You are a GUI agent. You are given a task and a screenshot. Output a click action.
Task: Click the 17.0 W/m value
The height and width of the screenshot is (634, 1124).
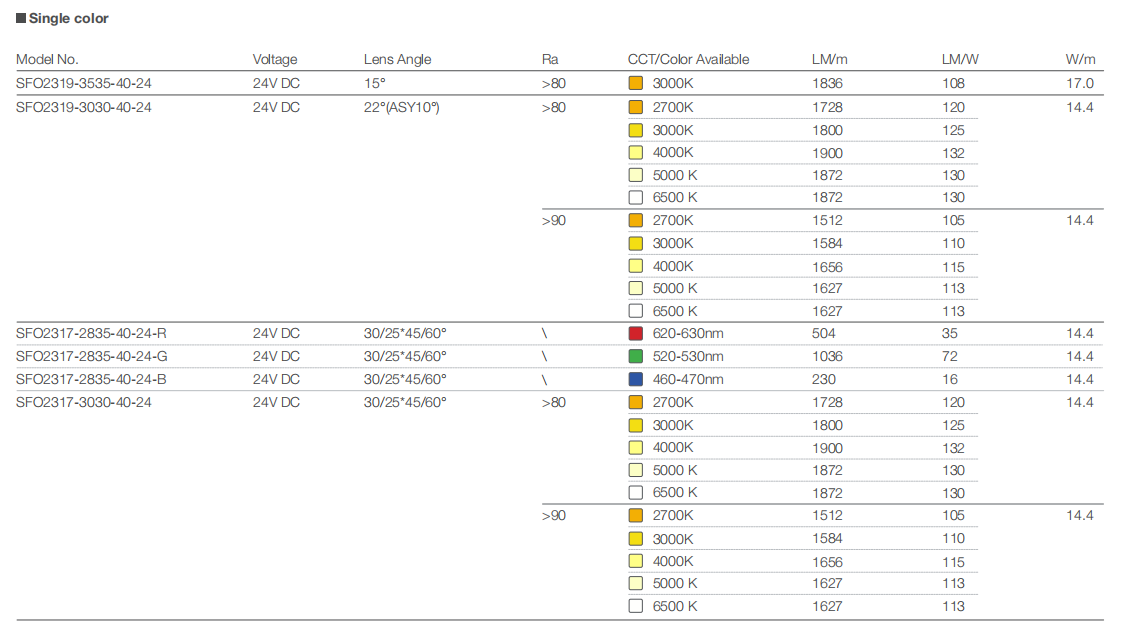tap(1080, 84)
